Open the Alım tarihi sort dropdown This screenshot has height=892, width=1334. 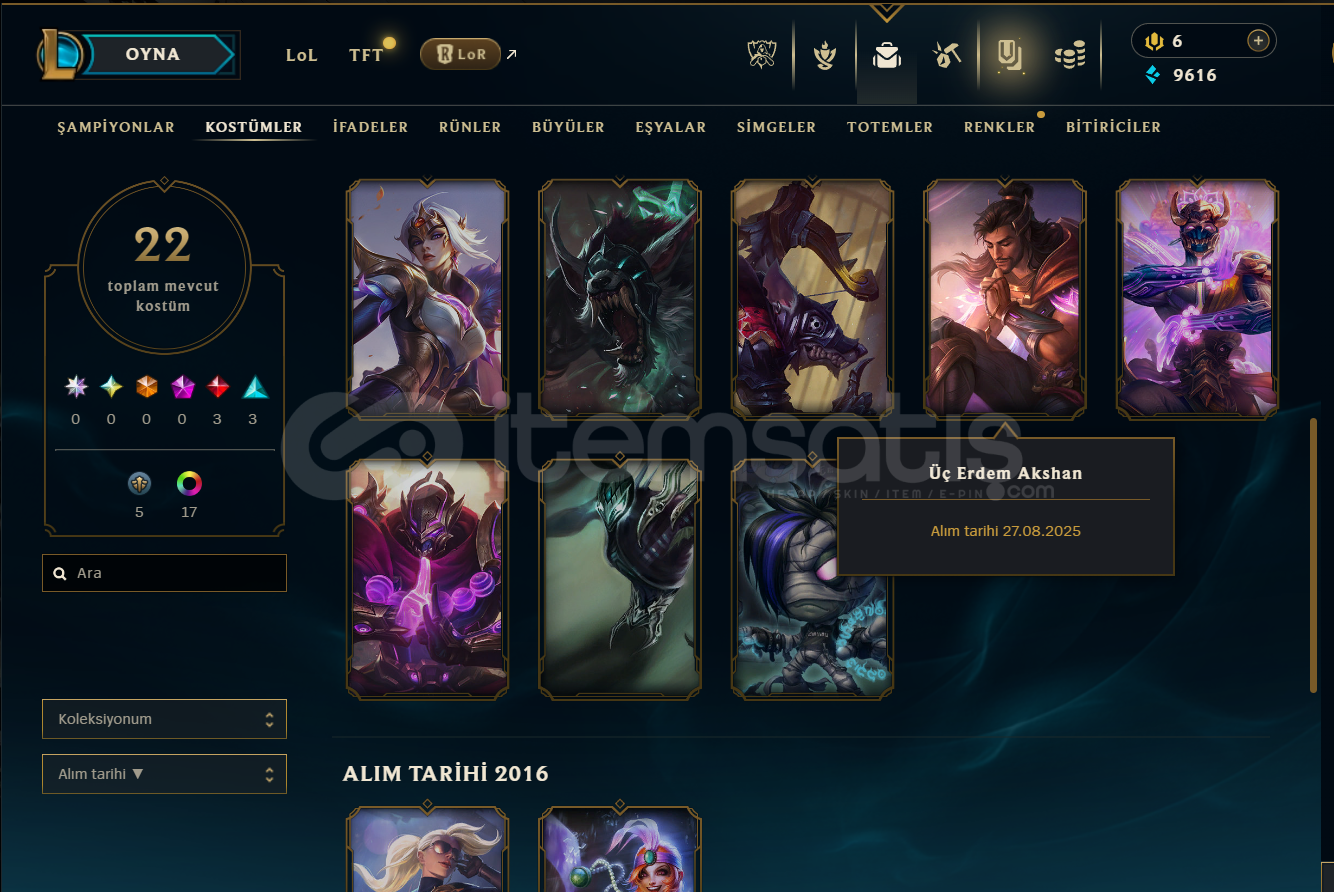tap(164, 774)
